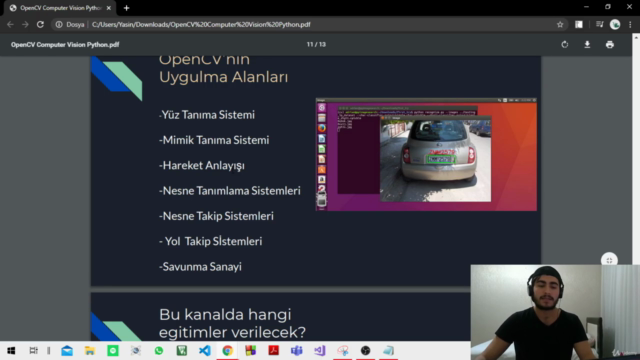Rotate the PDF with the rotate icon
Viewport: 640px width, 360px height.
coord(564,44)
